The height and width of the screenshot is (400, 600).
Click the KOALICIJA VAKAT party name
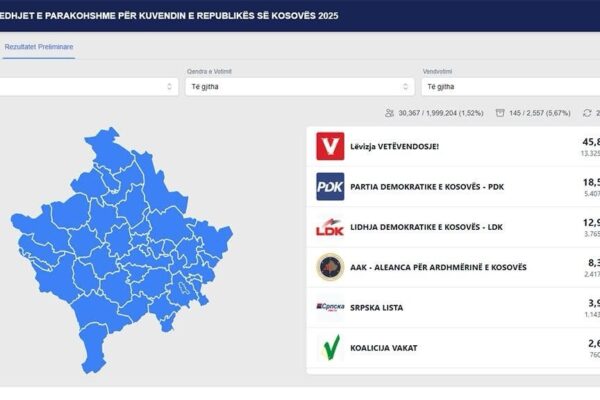click(x=383, y=347)
